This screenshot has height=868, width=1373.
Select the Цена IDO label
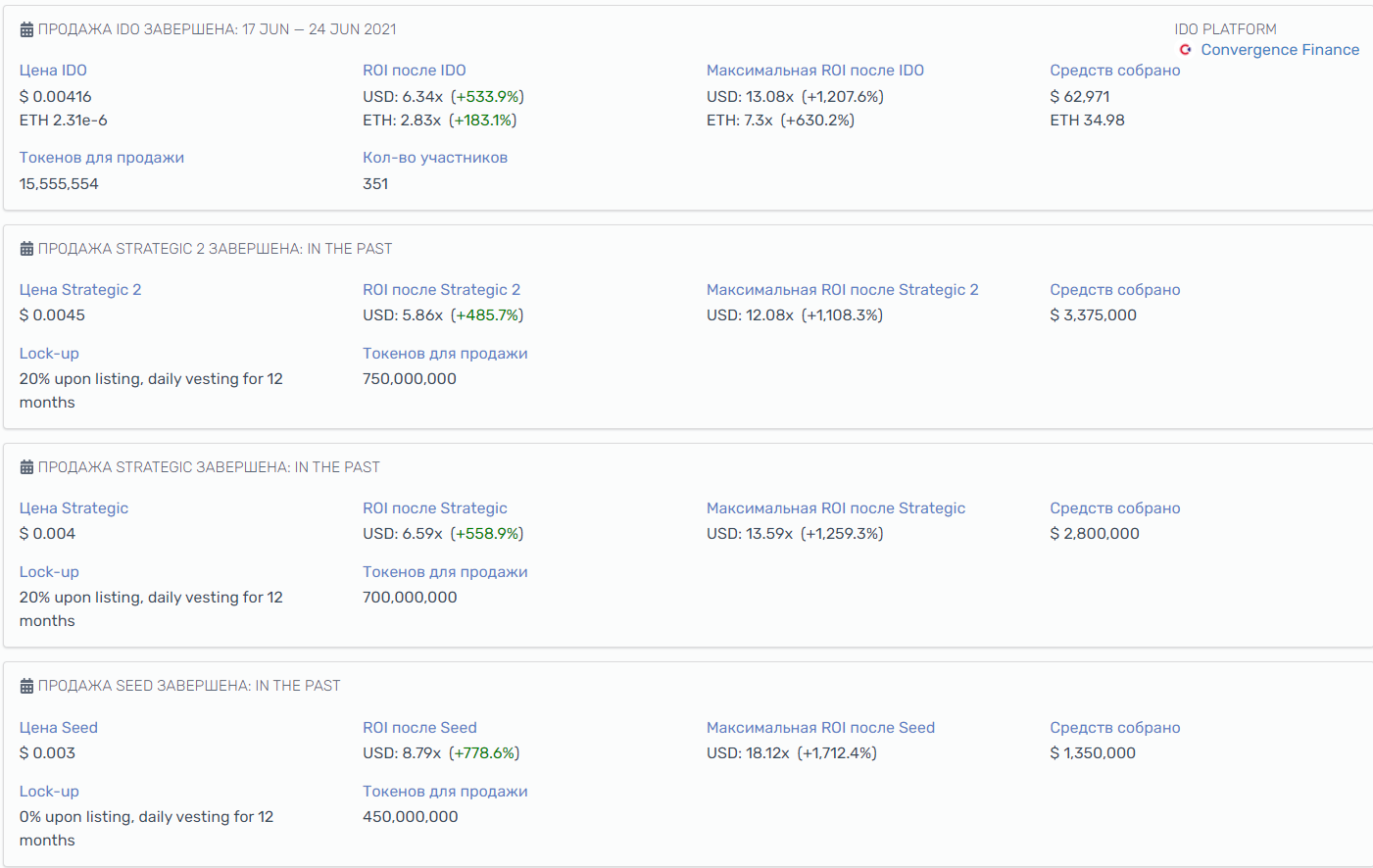click(53, 71)
